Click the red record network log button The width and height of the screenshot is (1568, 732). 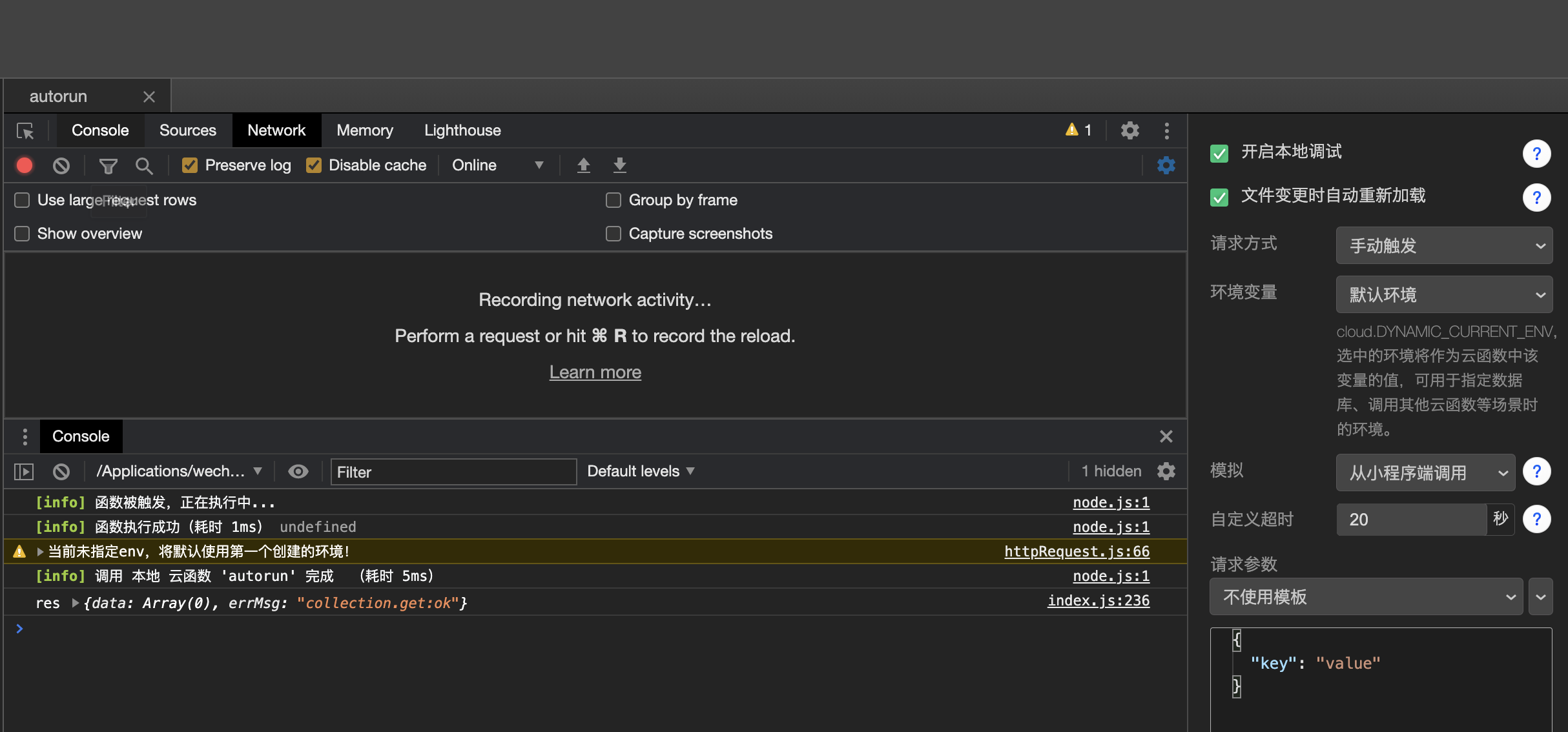[x=25, y=166]
